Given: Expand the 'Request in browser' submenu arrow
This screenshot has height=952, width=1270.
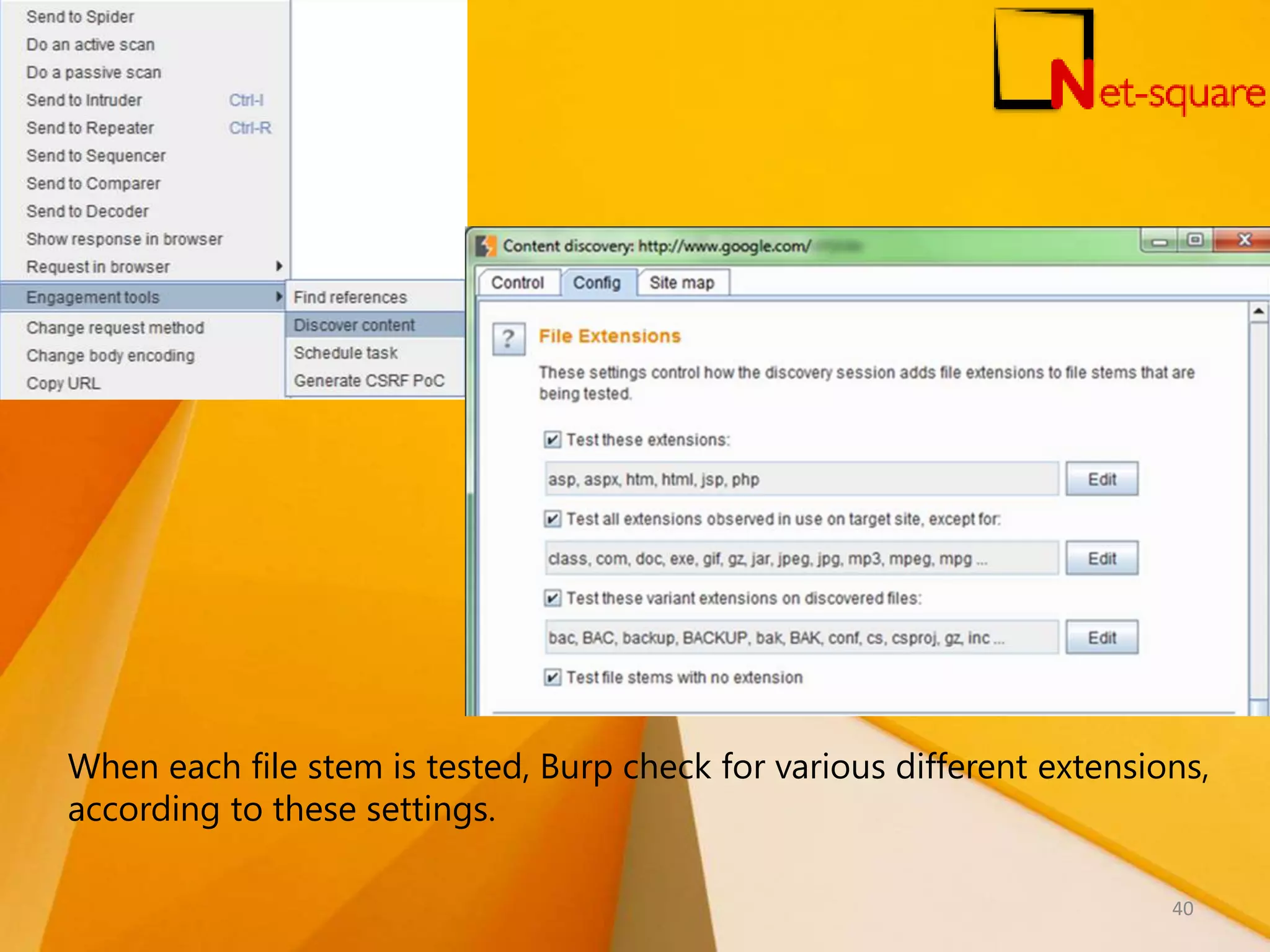Looking at the screenshot, I should point(278,267).
